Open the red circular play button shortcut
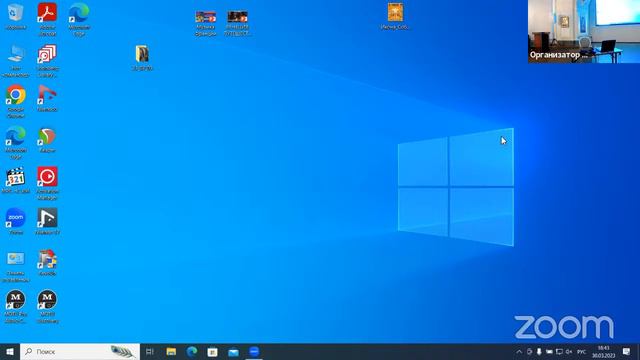 (x=47, y=177)
